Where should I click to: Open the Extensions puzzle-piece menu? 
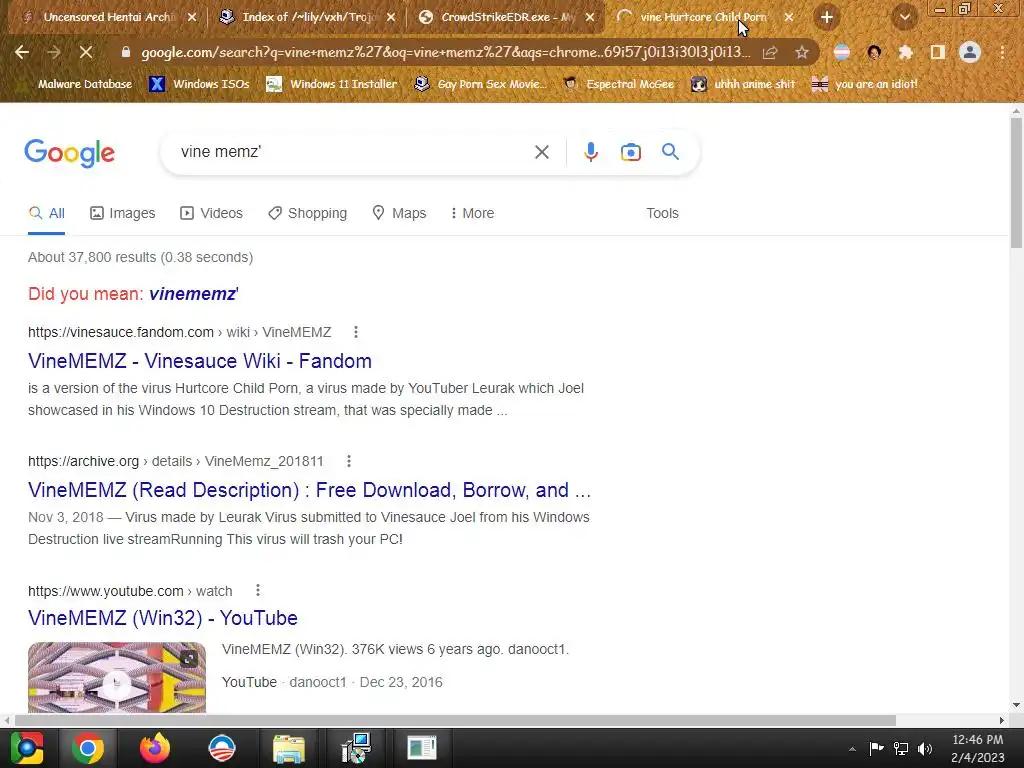(905, 52)
